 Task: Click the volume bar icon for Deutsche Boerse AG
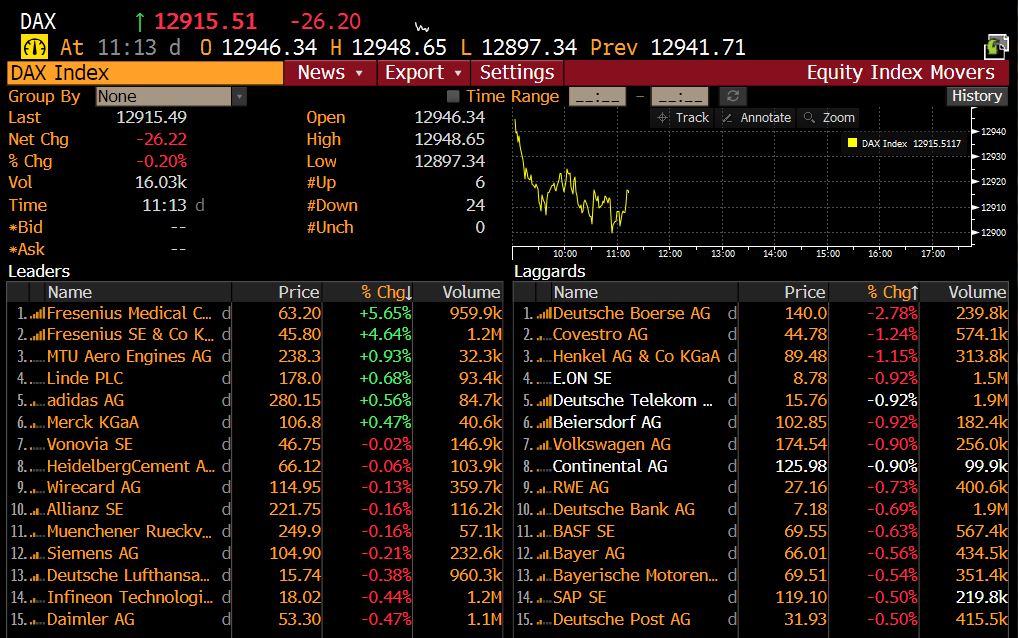point(543,314)
